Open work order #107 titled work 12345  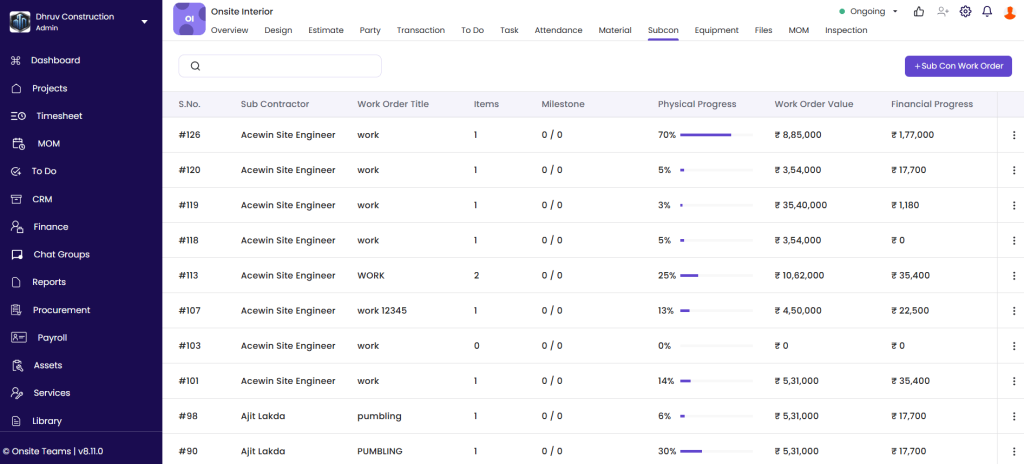[381, 310]
